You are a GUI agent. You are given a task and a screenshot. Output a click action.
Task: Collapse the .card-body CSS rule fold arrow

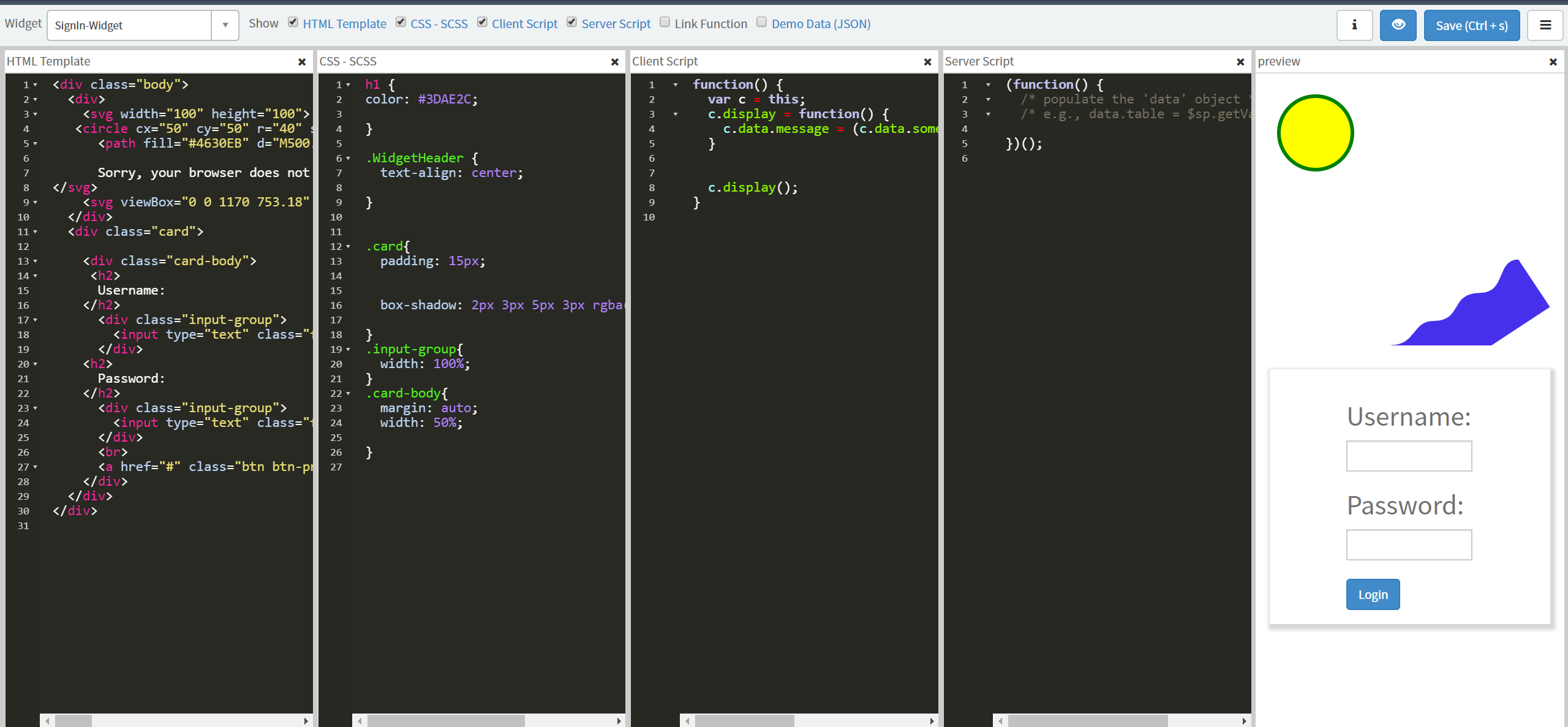349,394
